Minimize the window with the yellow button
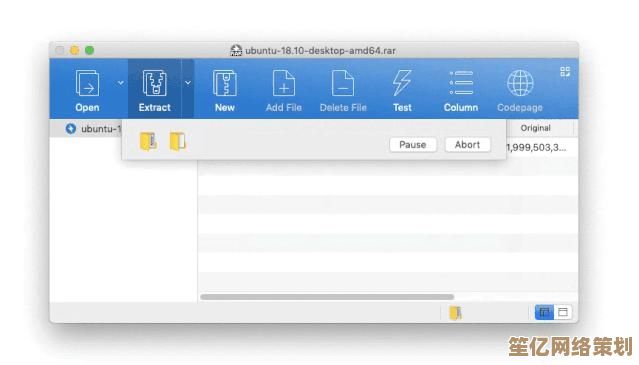Screen dimensions: 639x365 (75, 51)
